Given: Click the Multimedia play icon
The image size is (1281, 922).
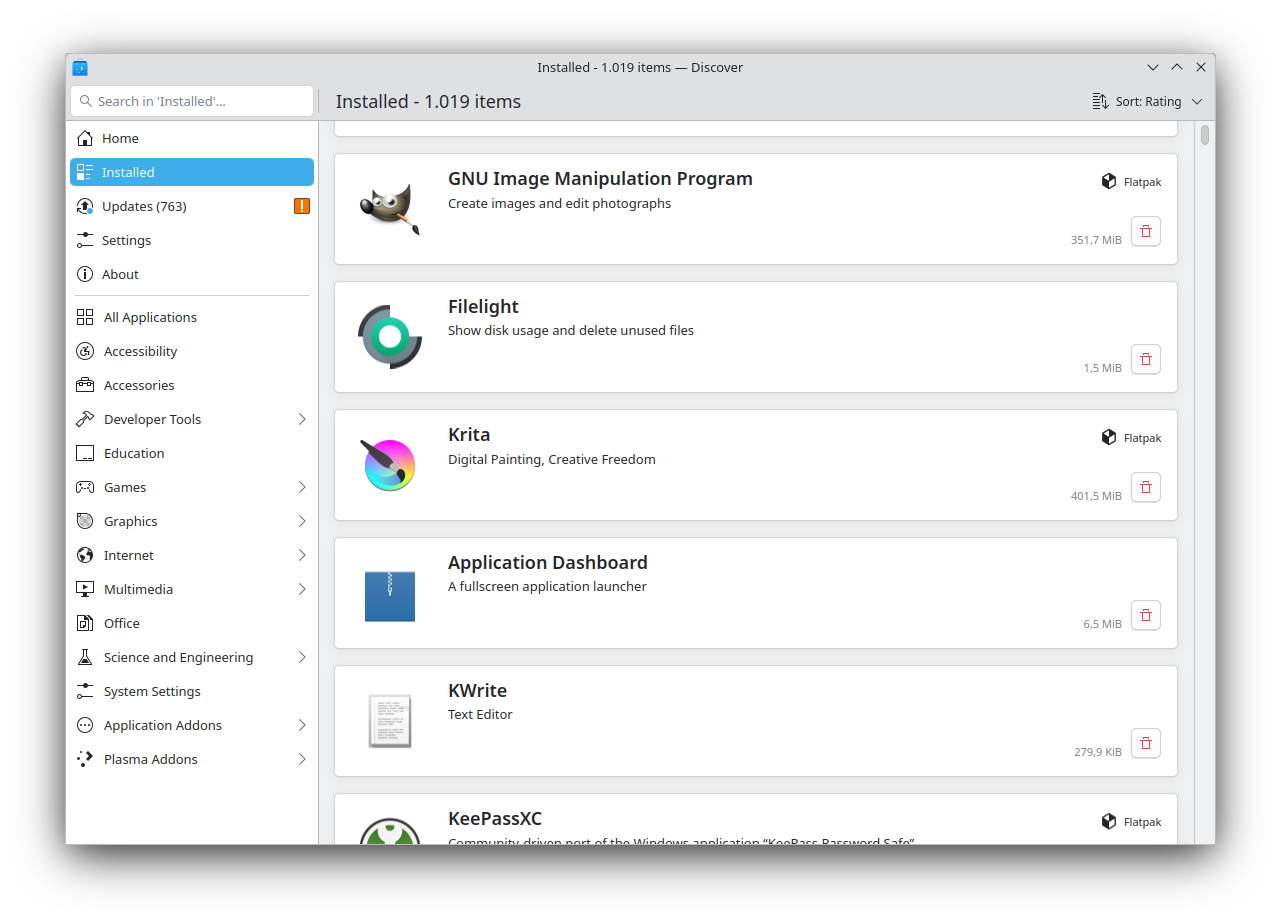Looking at the screenshot, I should (x=85, y=589).
